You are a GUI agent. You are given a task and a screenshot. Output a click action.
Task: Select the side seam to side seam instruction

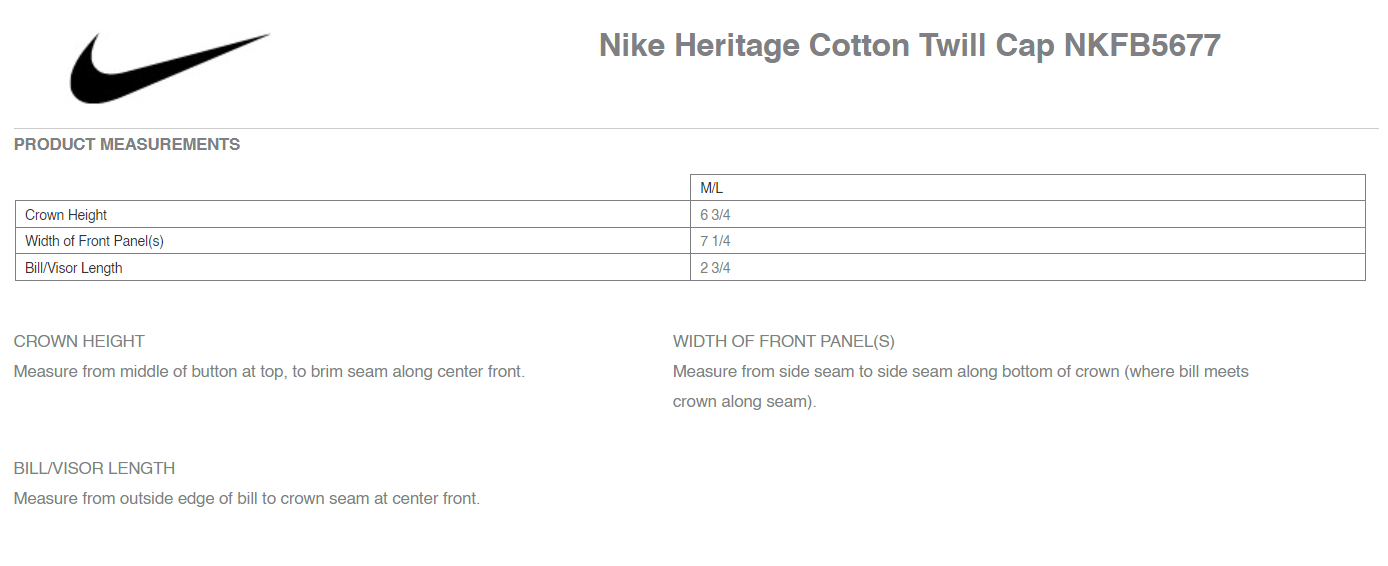(961, 372)
